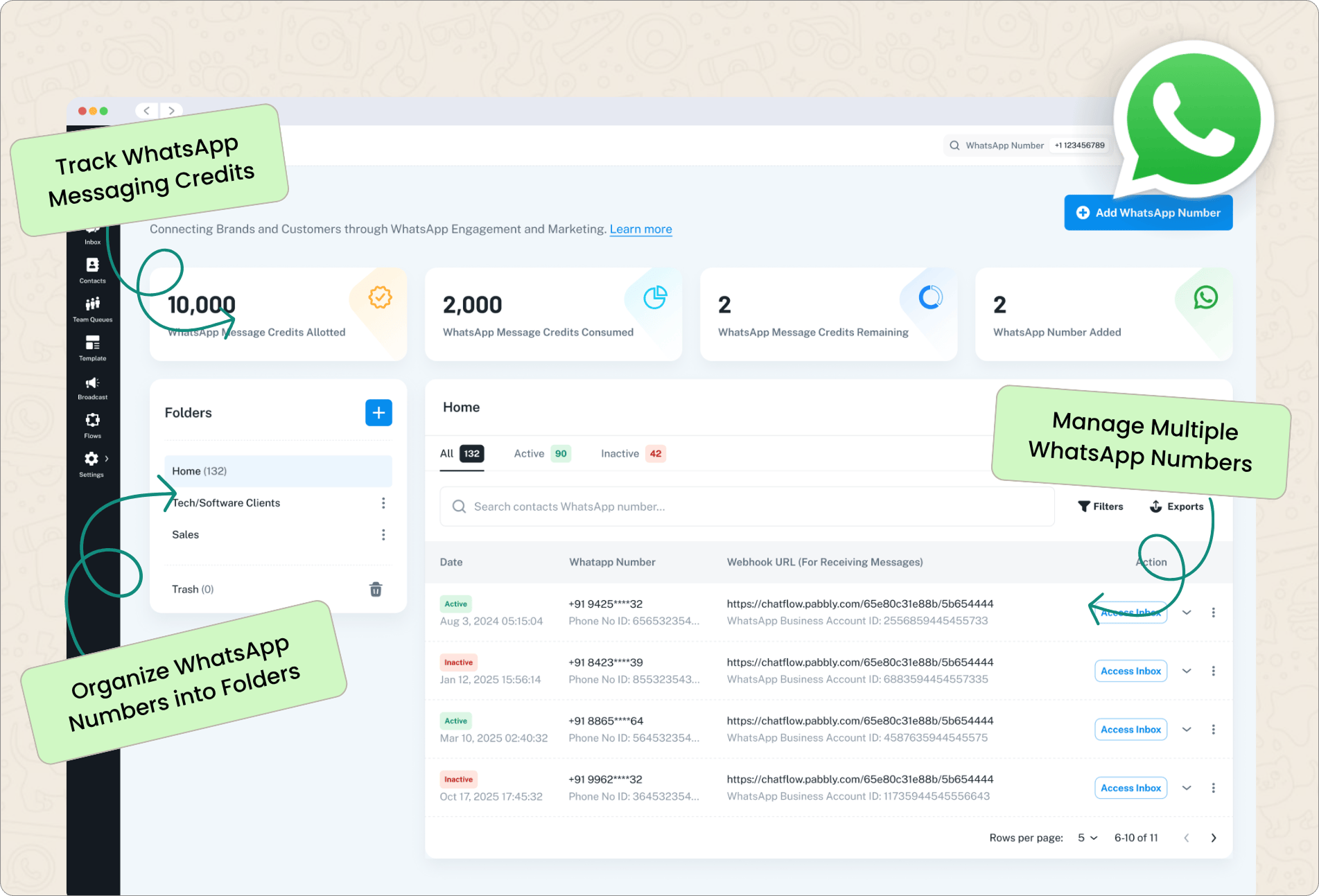Click the search contacts WhatsApp number field
Viewport: 1319px width, 896px height.
(747, 507)
